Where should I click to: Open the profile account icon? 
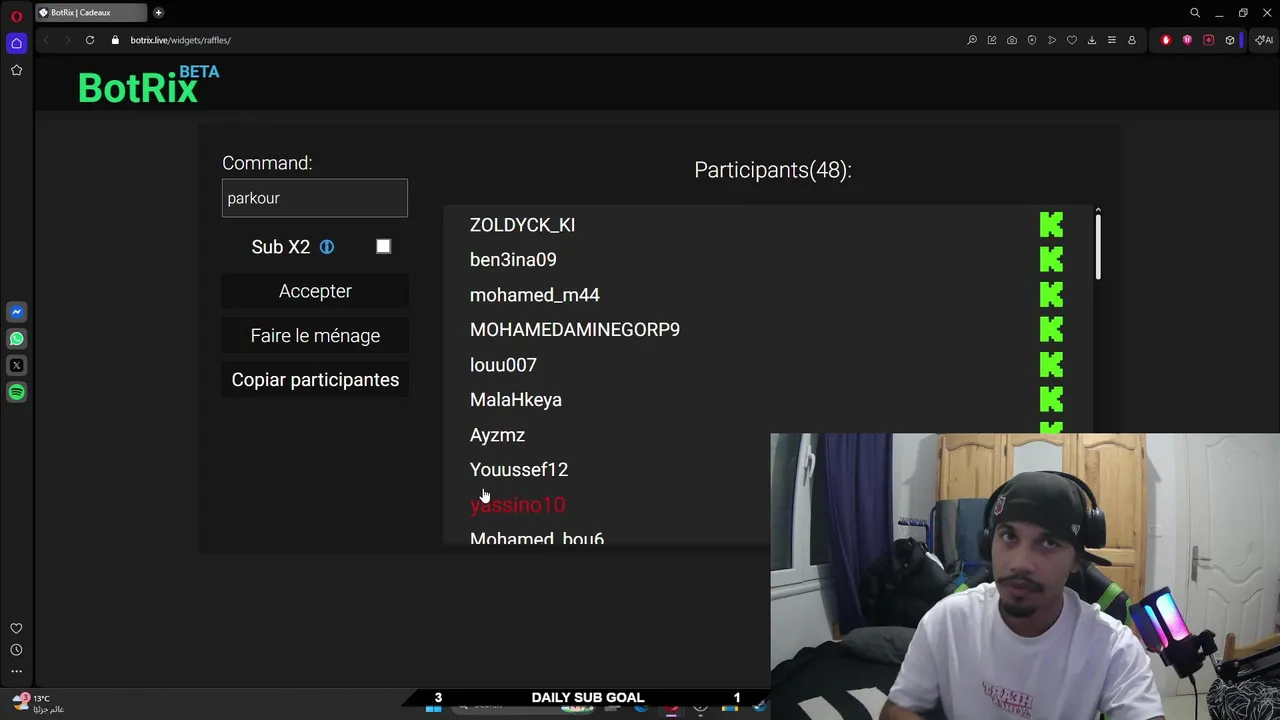[1132, 40]
